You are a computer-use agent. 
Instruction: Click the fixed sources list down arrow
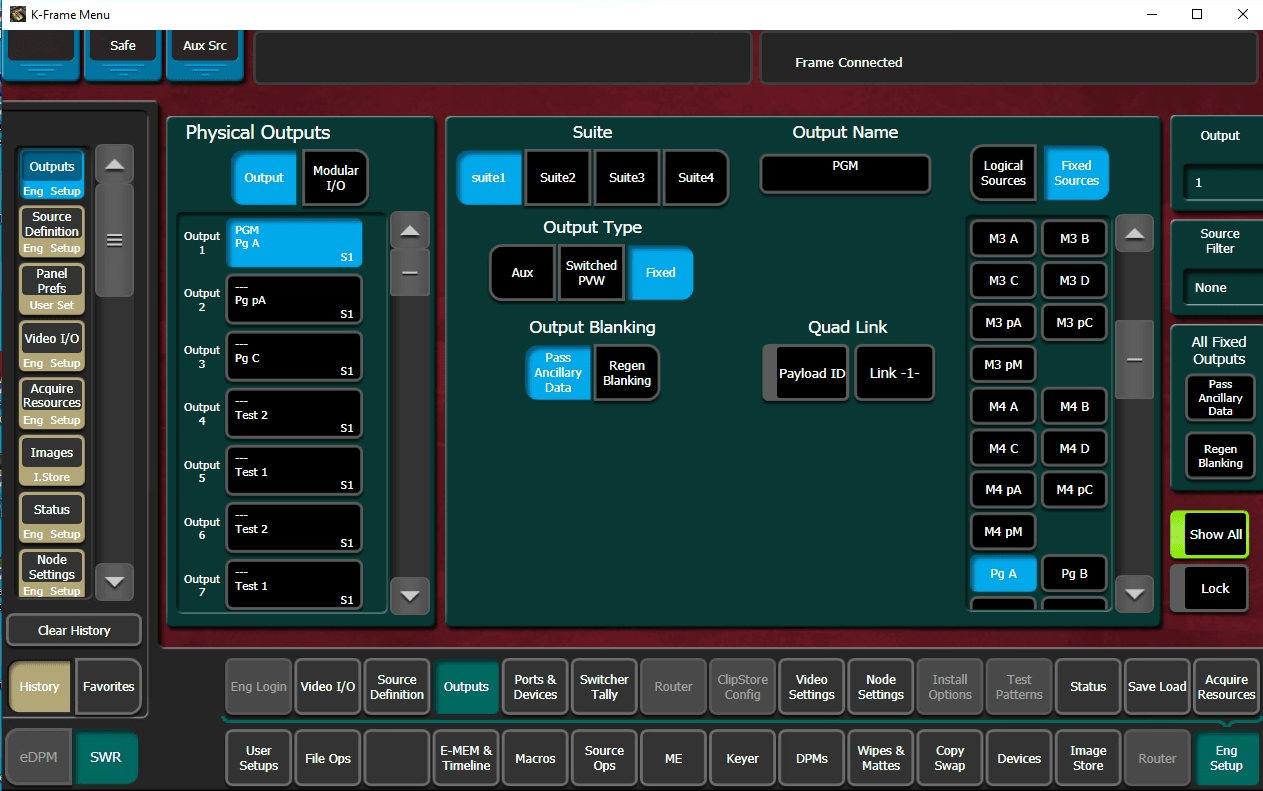pos(1133,593)
